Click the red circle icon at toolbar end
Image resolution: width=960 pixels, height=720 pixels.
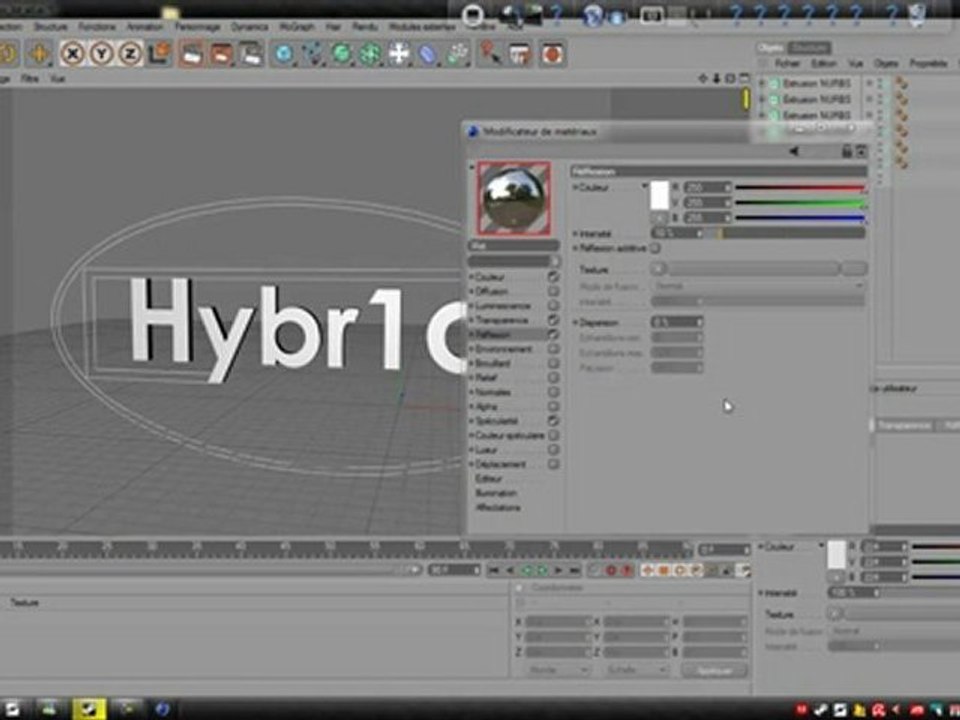tap(552, 54)
